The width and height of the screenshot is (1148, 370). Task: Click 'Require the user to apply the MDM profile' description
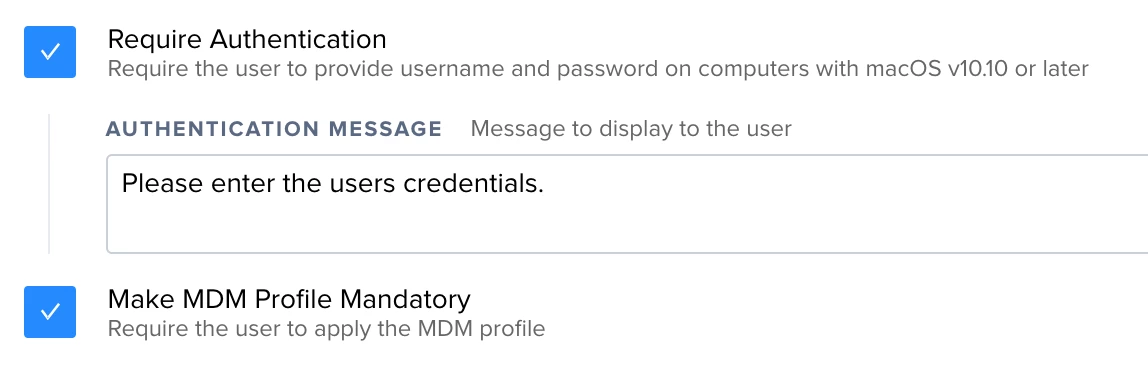click(x=327, y=328)
